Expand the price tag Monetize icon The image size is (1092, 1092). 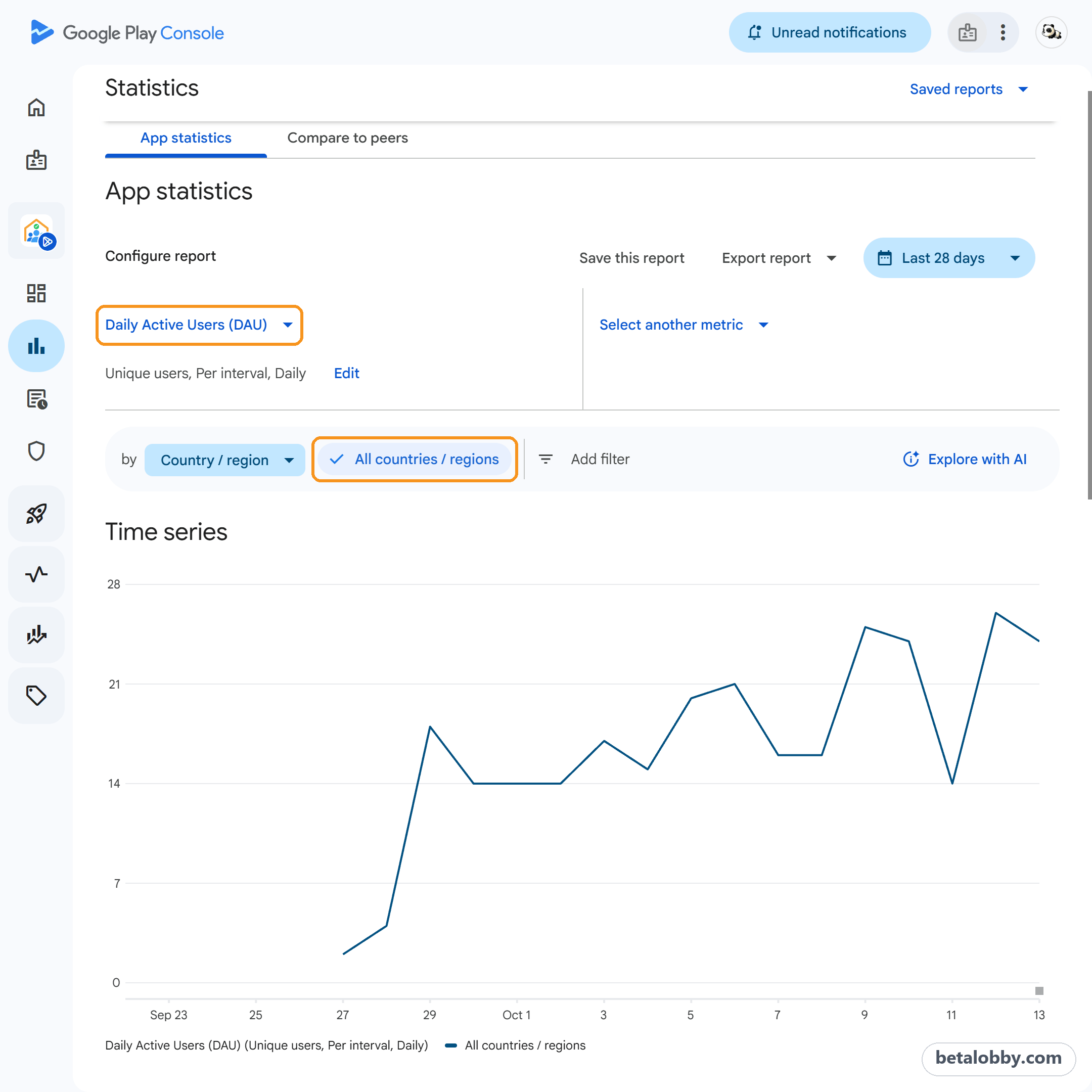click(36, 695)
